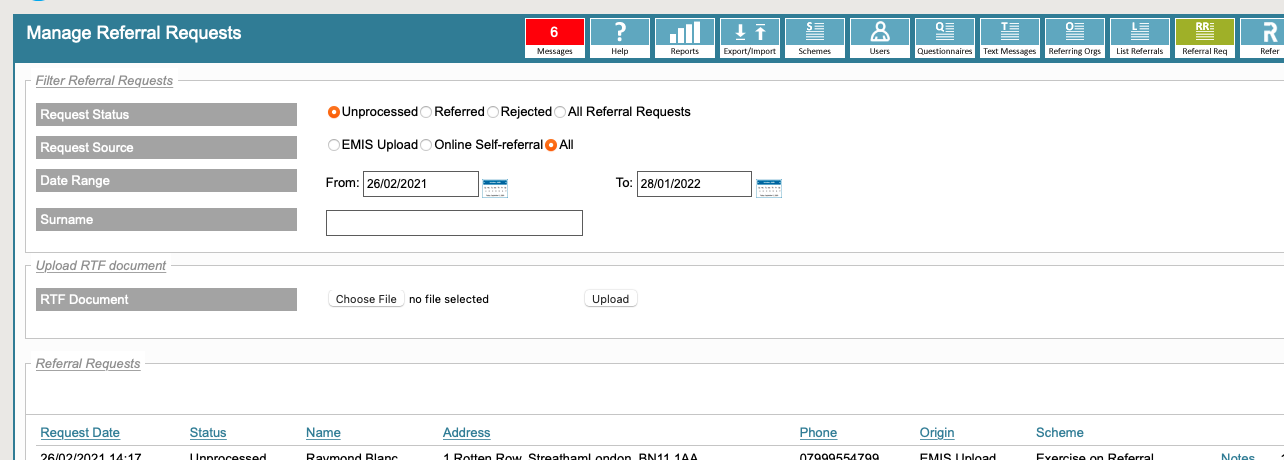Click 'no file selected' text
This screenshot has height=460, width=1284.
[x=449, y=299]
